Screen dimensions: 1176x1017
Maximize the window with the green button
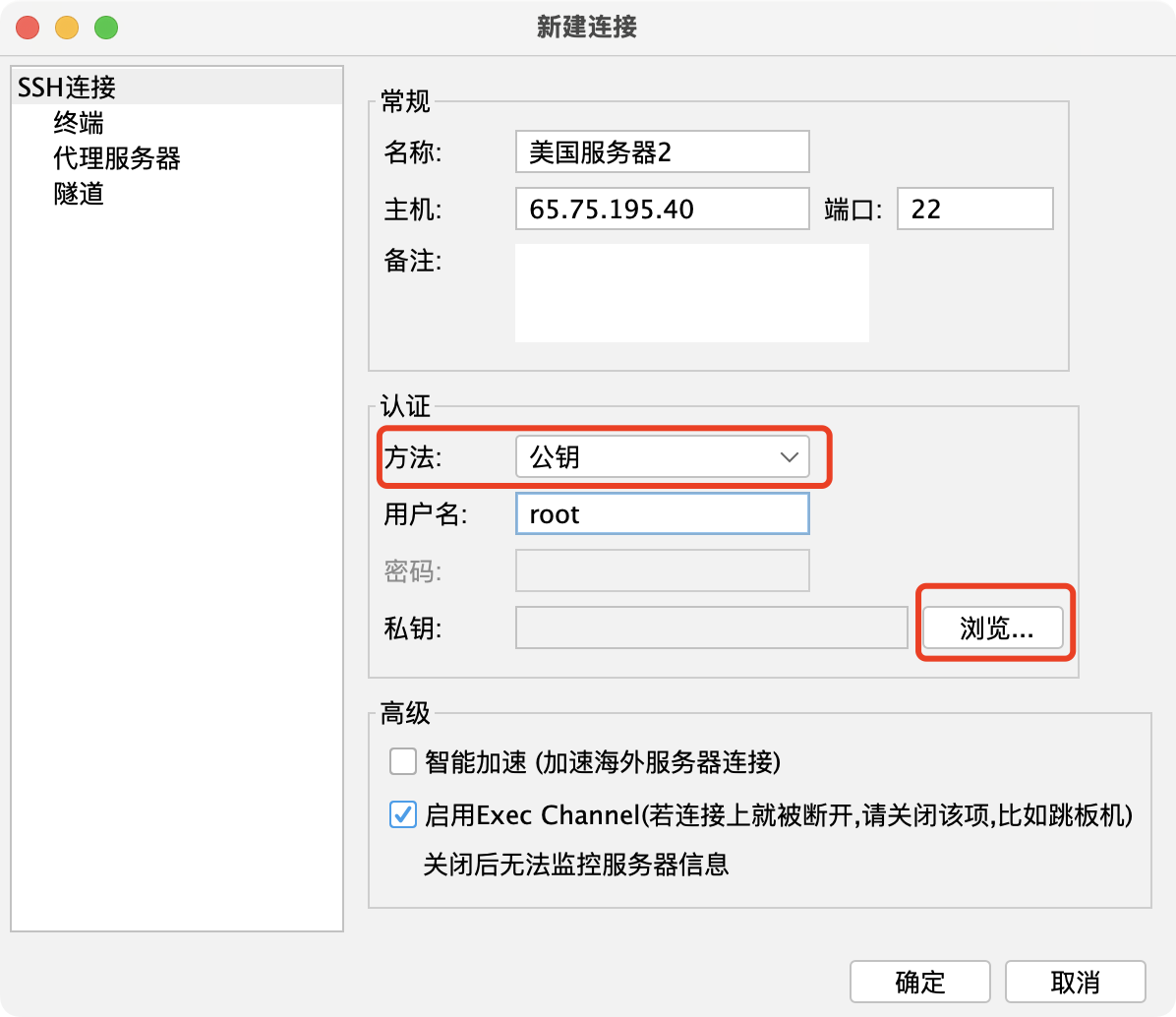click(106, 28)
